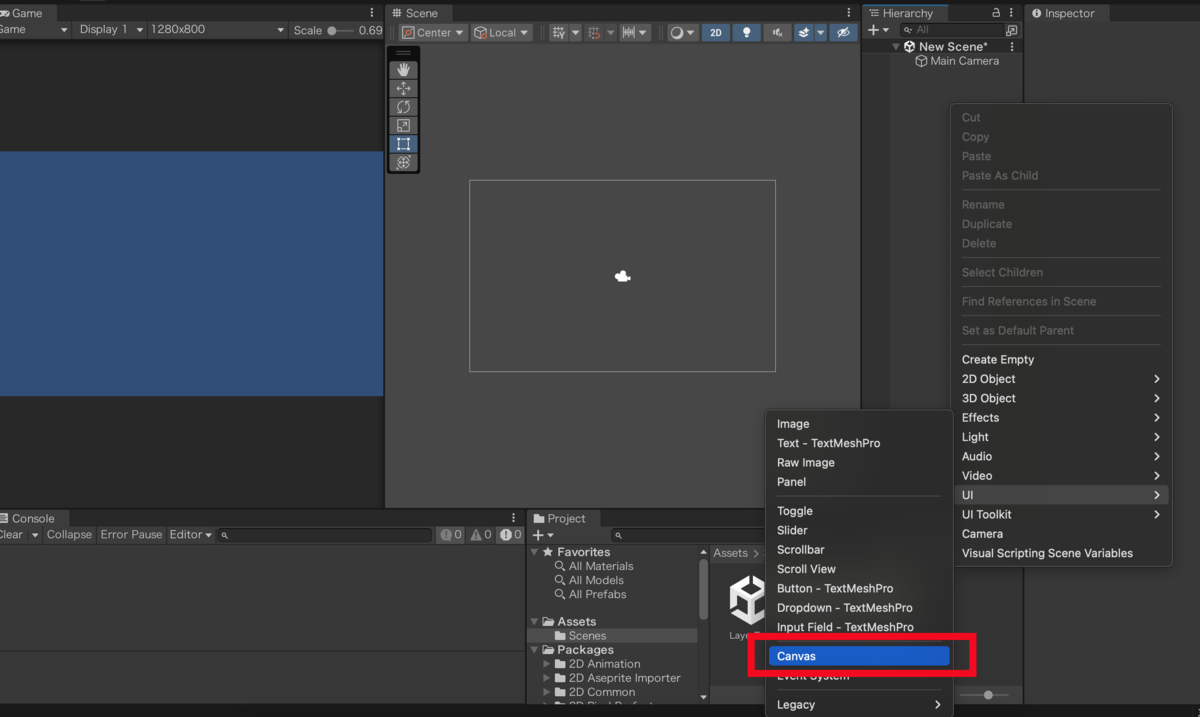Toggle scene effects layers button

pos(804,32)
